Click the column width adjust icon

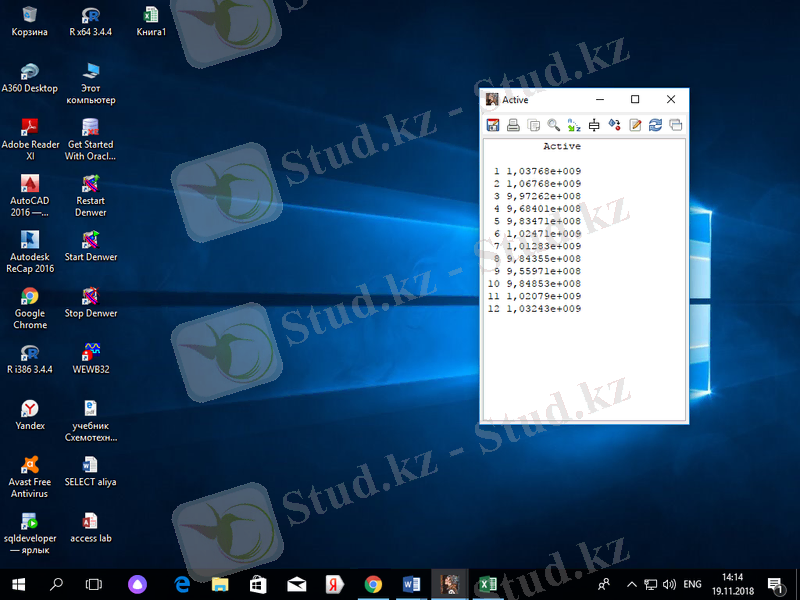coord(594,125)
